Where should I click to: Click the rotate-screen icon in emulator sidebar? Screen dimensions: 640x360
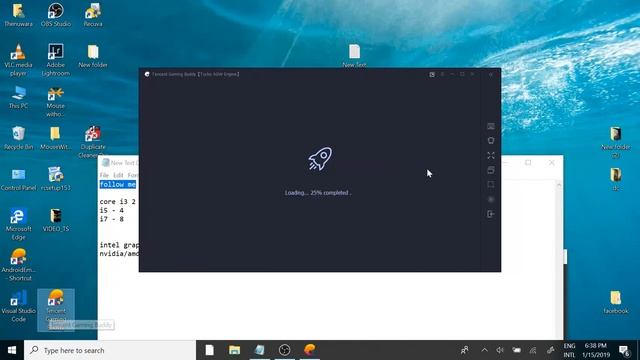(491, 141)
